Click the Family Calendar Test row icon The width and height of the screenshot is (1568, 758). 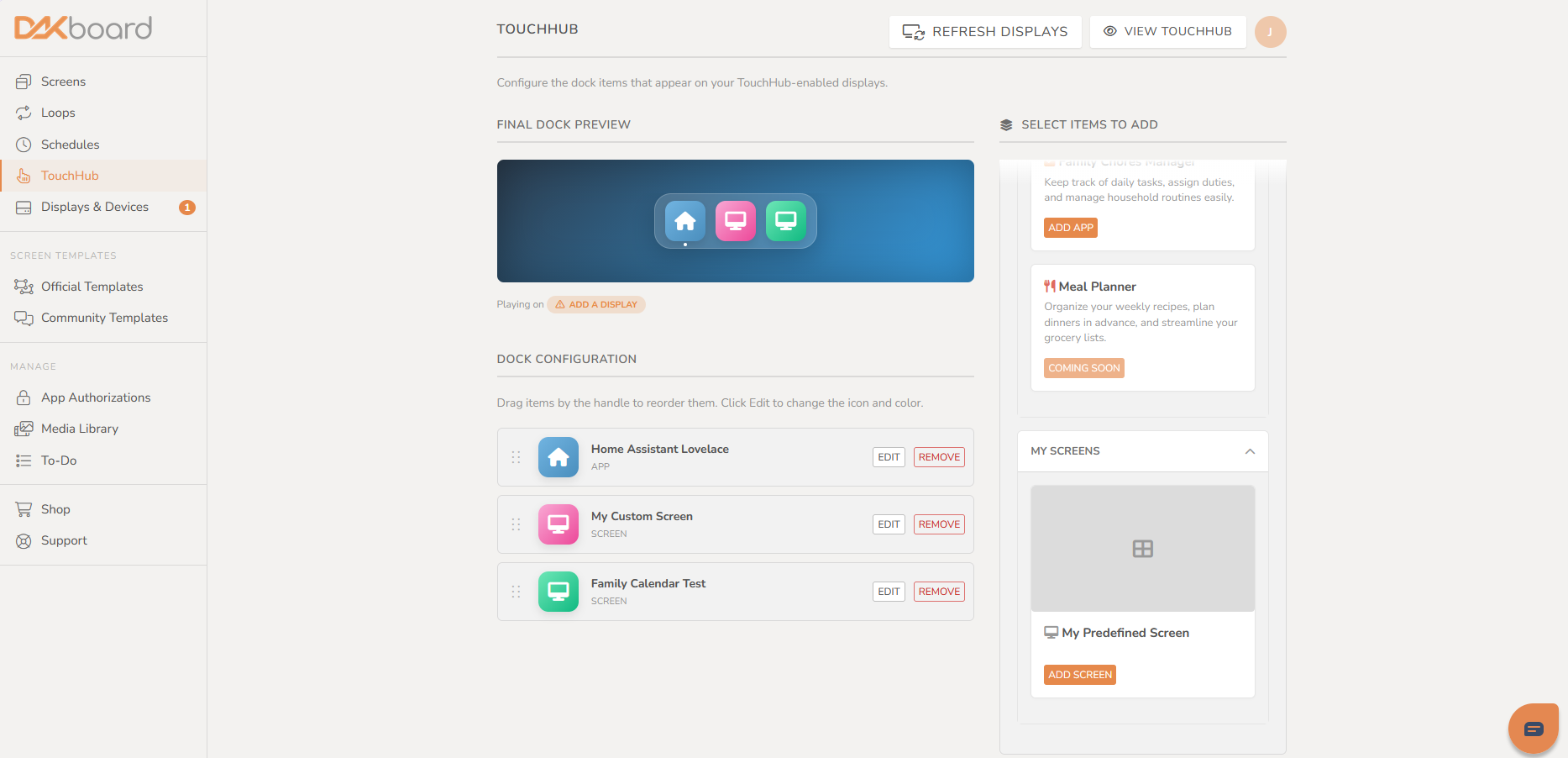coord(559,592)
